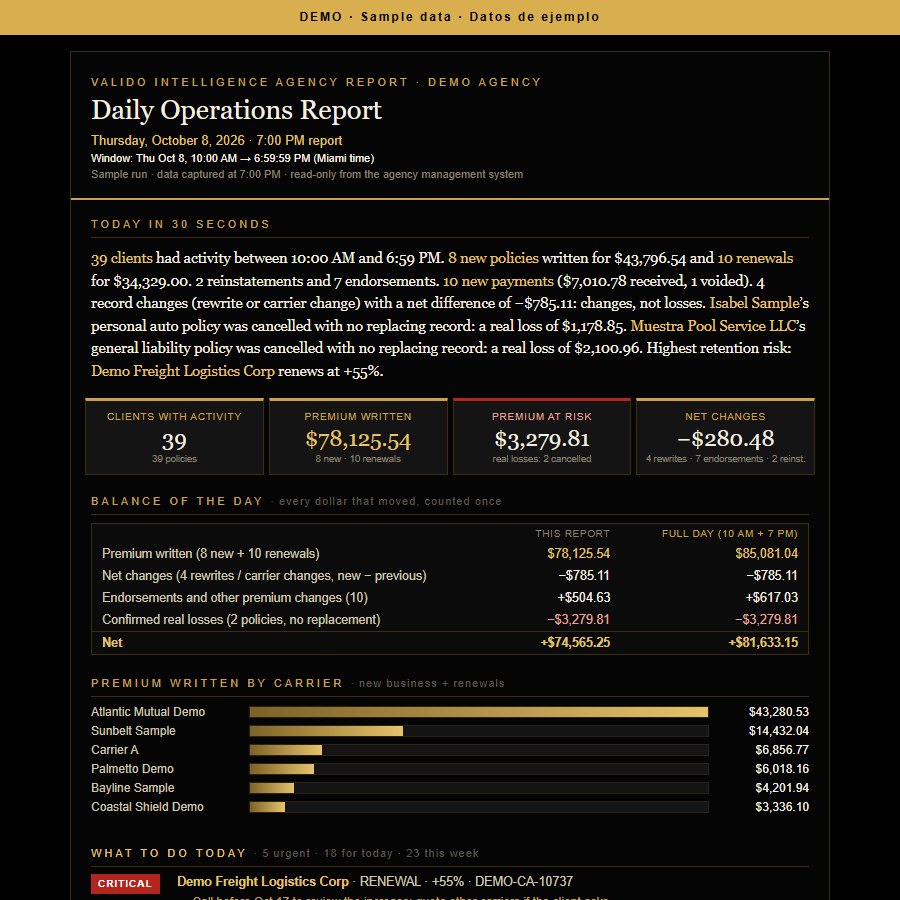Open Muestra Pool Service LLC link
Screen dimensions: 900x900
(713, 326)
